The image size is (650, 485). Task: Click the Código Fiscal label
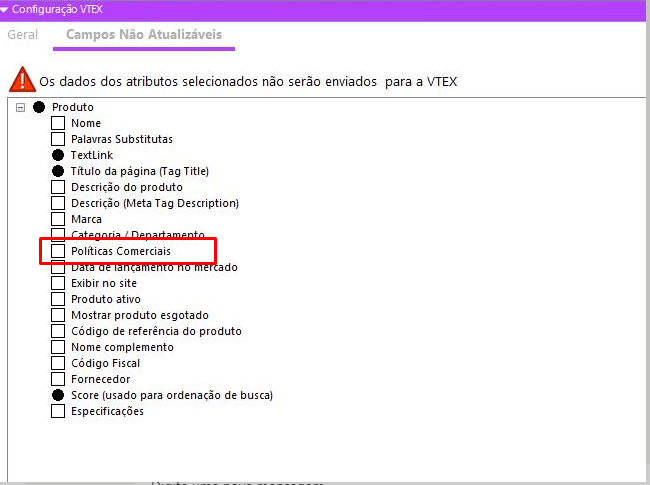(105, 363)
